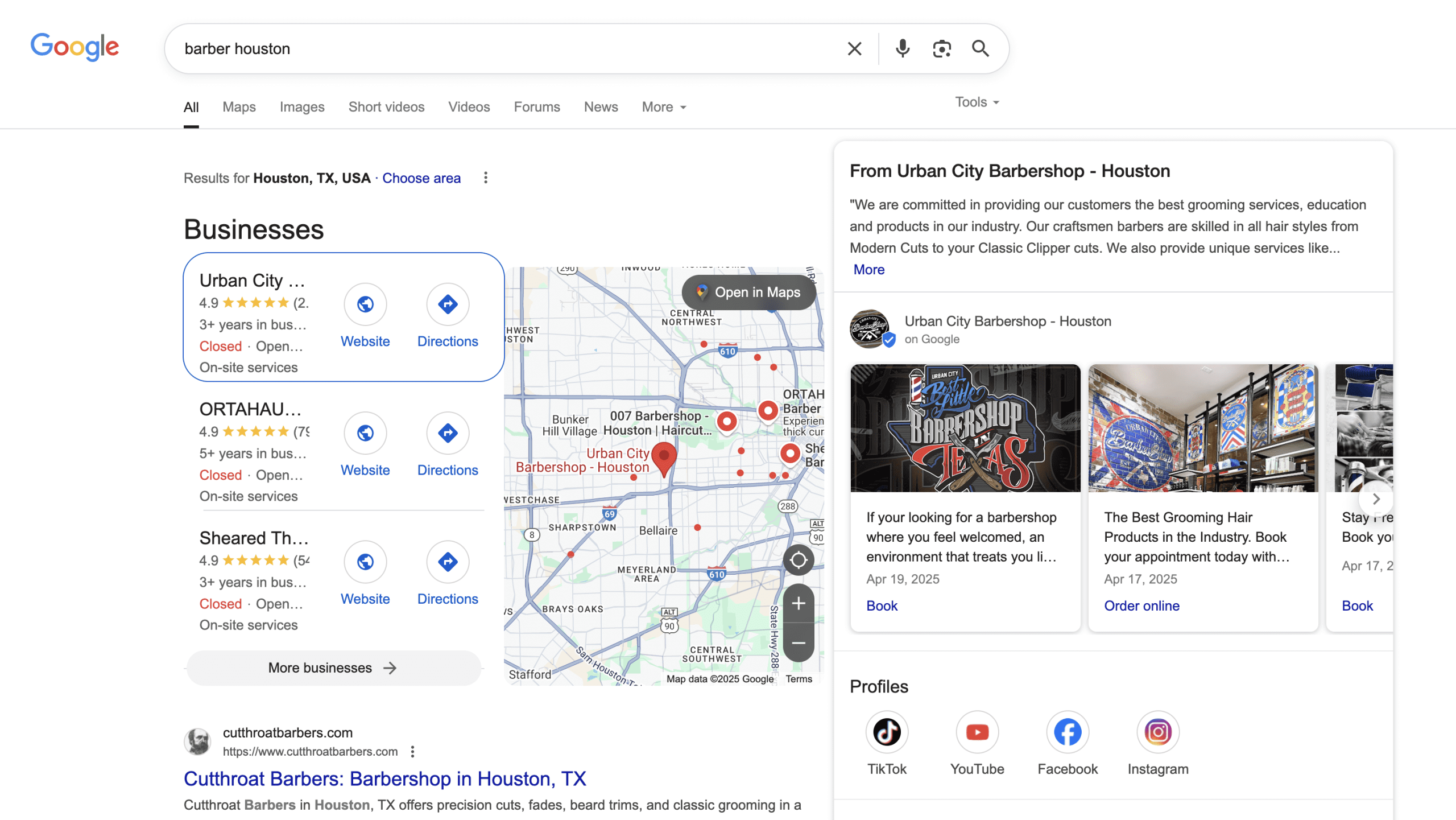Select ORTAHAU Barber map pin
Image resolution: width=1456 pixels, height=820 pixels.
768,411
